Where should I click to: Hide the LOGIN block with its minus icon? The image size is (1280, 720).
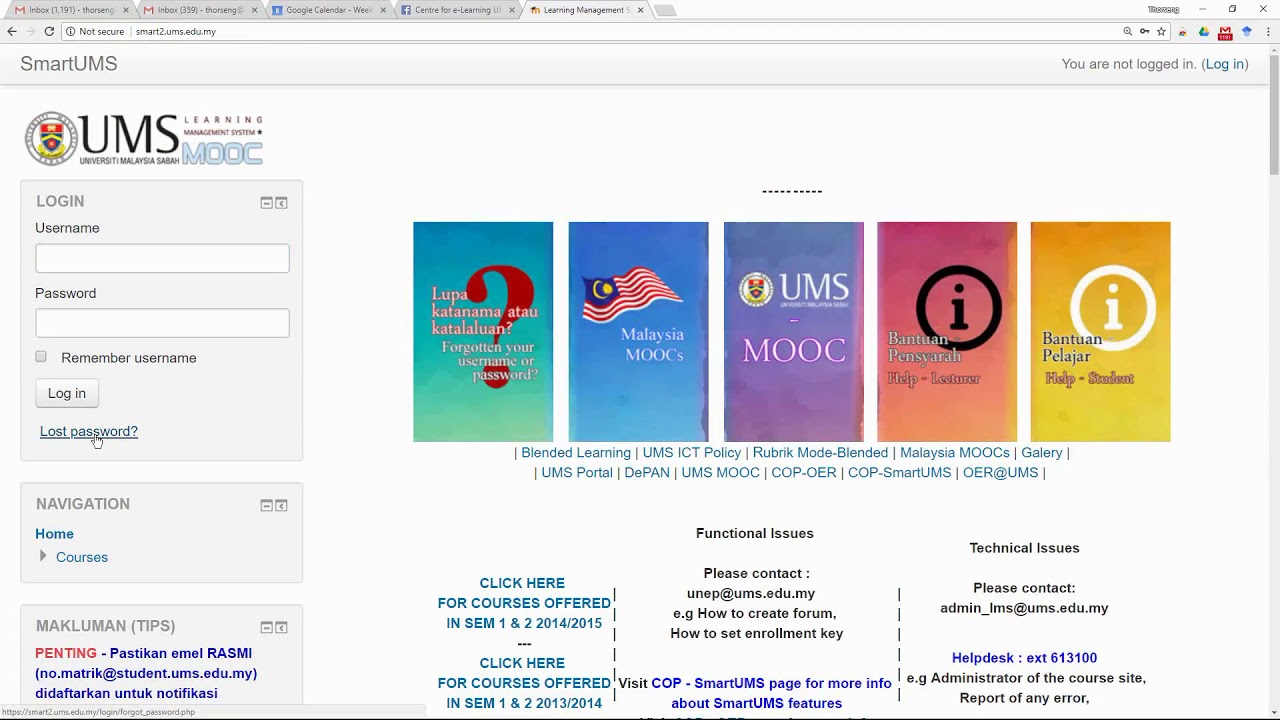point(266,203)
